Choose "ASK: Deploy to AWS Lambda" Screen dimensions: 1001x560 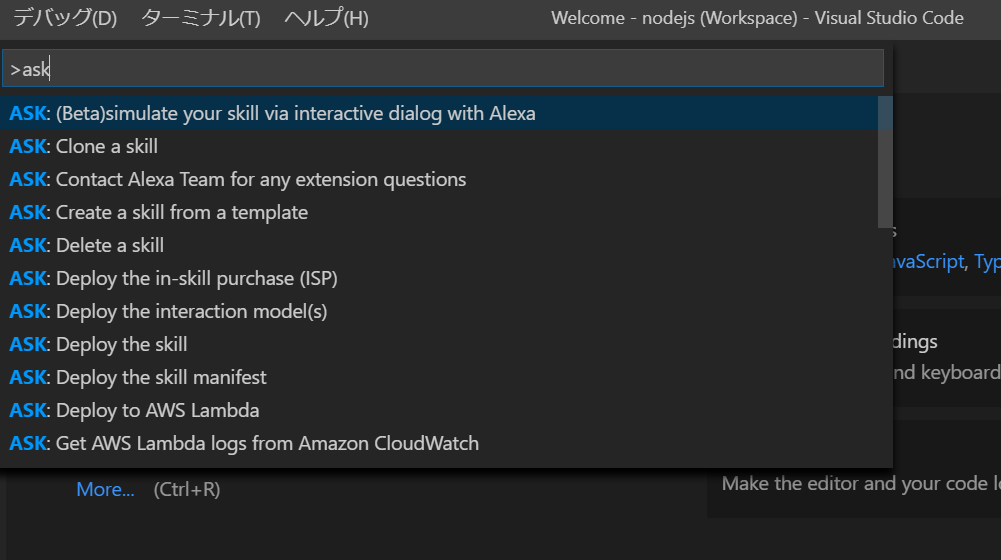[x=135, y=410]
